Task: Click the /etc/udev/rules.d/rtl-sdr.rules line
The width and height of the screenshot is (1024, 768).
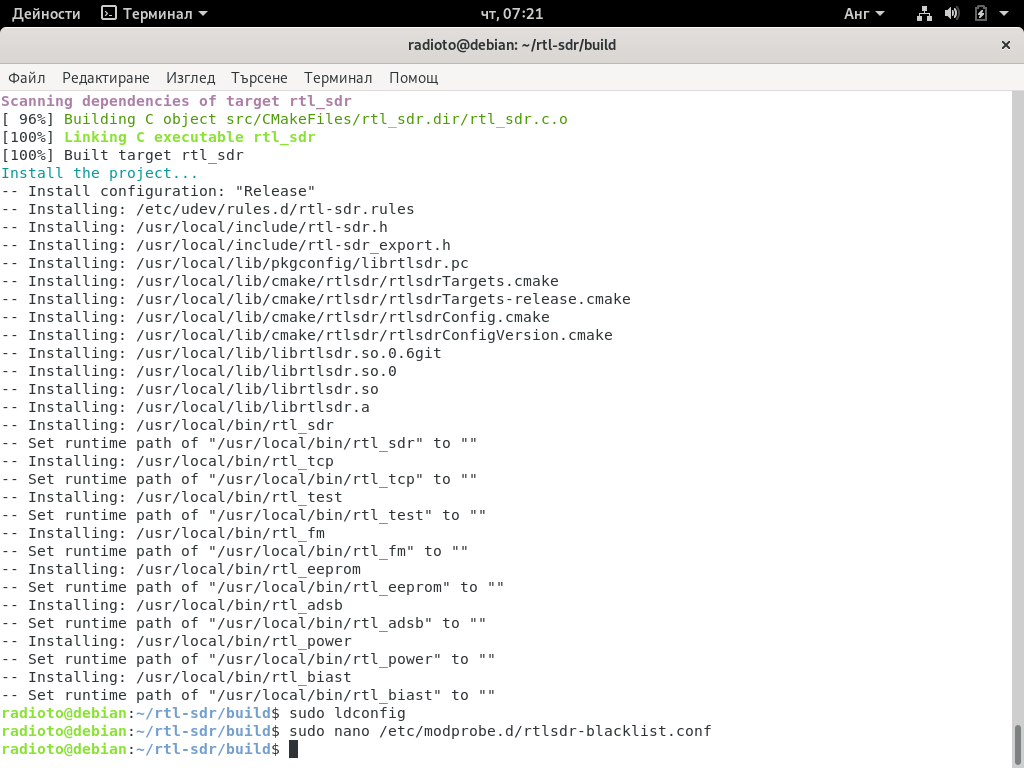Action: [208, 209]
